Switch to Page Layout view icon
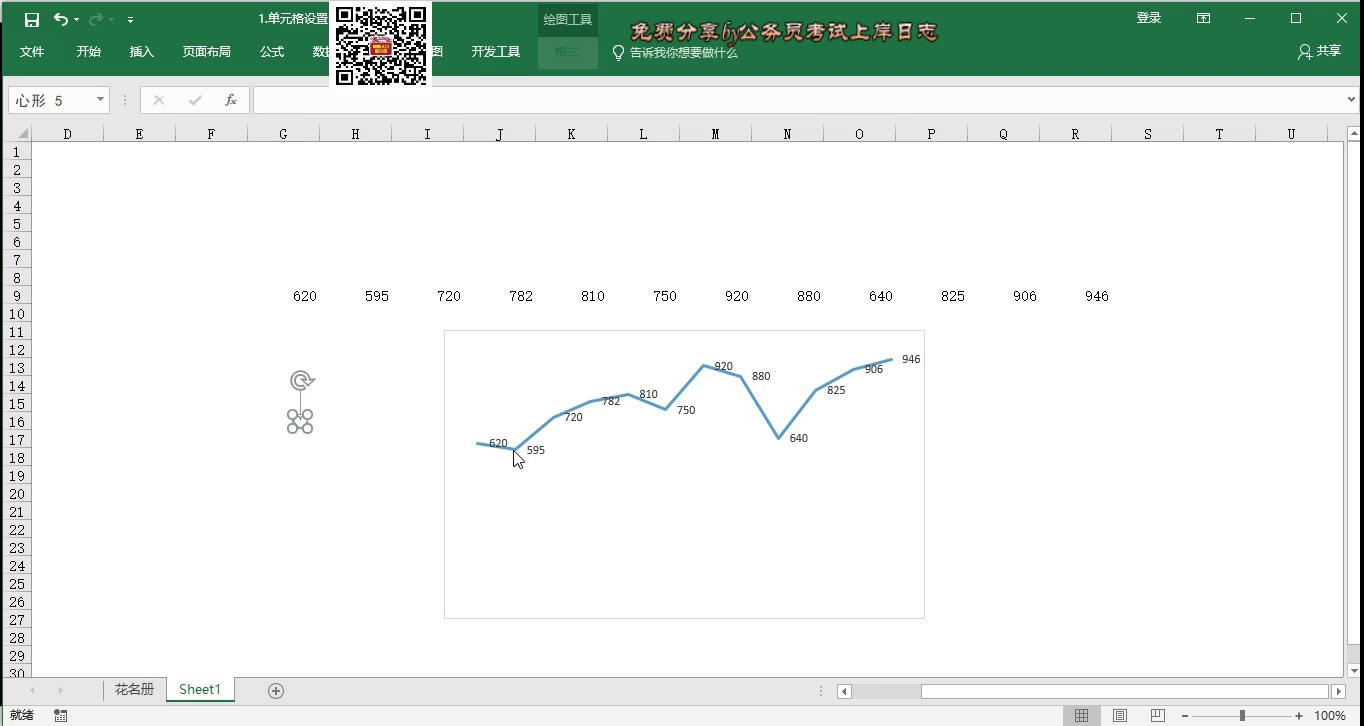The height and width of the screenshot is (726, 1364). click(1120, 715)
